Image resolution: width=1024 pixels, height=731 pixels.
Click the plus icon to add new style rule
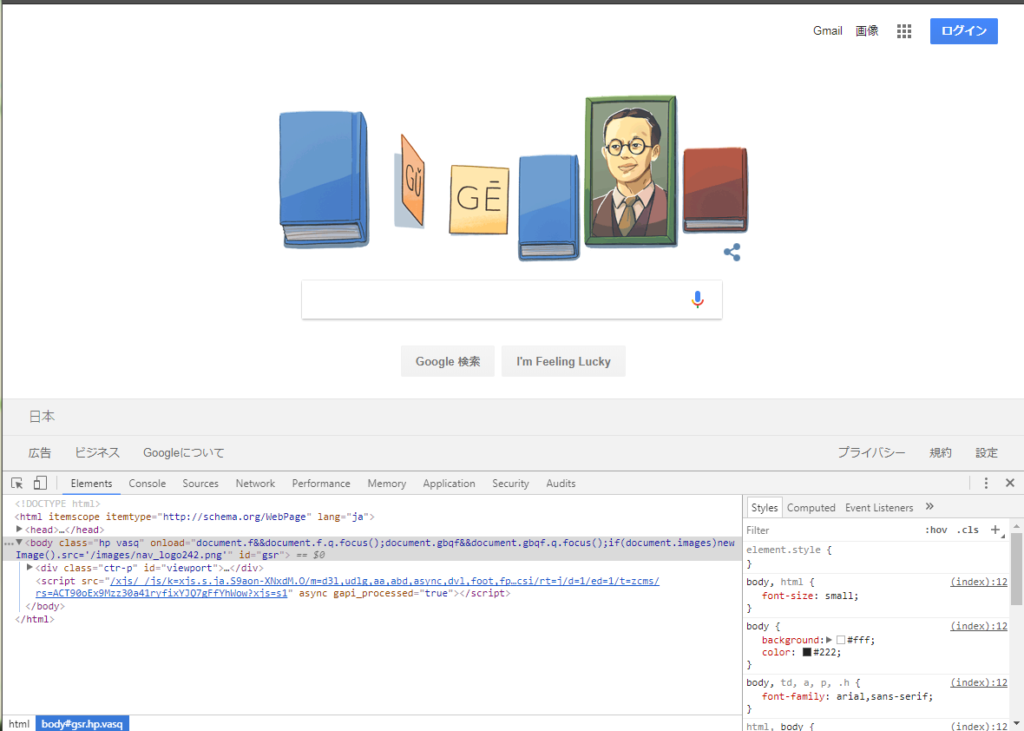(995, 530)
